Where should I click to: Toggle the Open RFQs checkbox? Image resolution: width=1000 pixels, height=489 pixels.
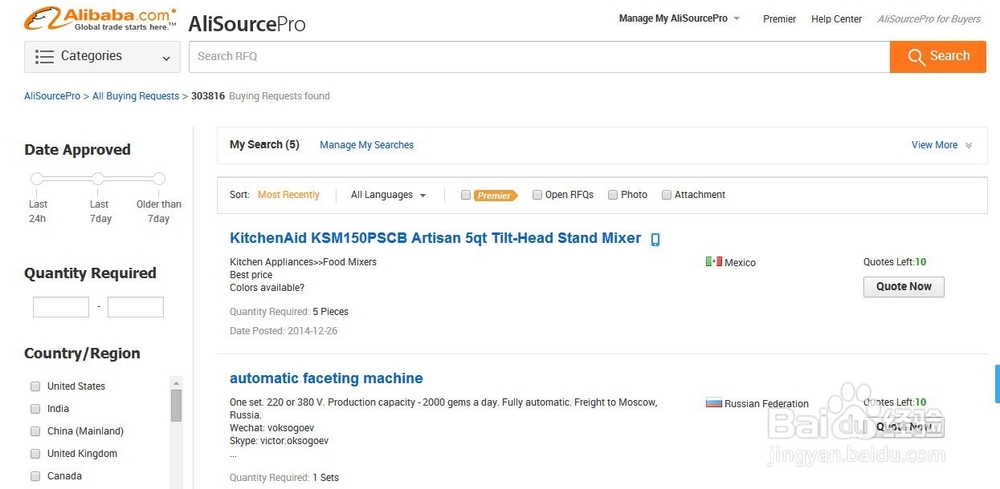point(538,195)
